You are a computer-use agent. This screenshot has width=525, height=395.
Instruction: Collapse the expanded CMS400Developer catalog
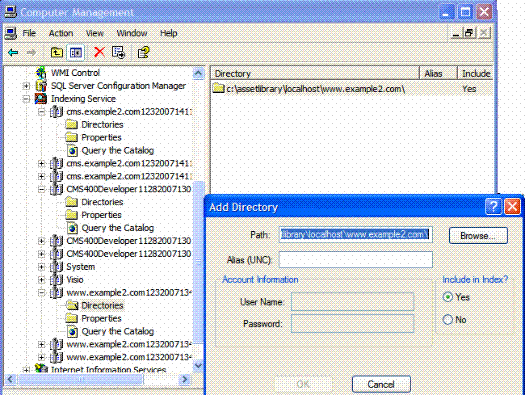click(42, 189)
